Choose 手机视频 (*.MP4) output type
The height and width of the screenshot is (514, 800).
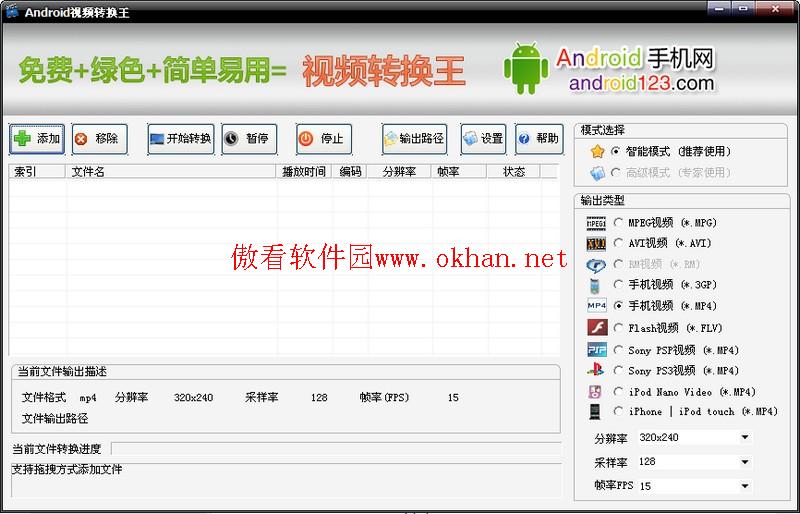pyautogui.click(x=618, y=306)
